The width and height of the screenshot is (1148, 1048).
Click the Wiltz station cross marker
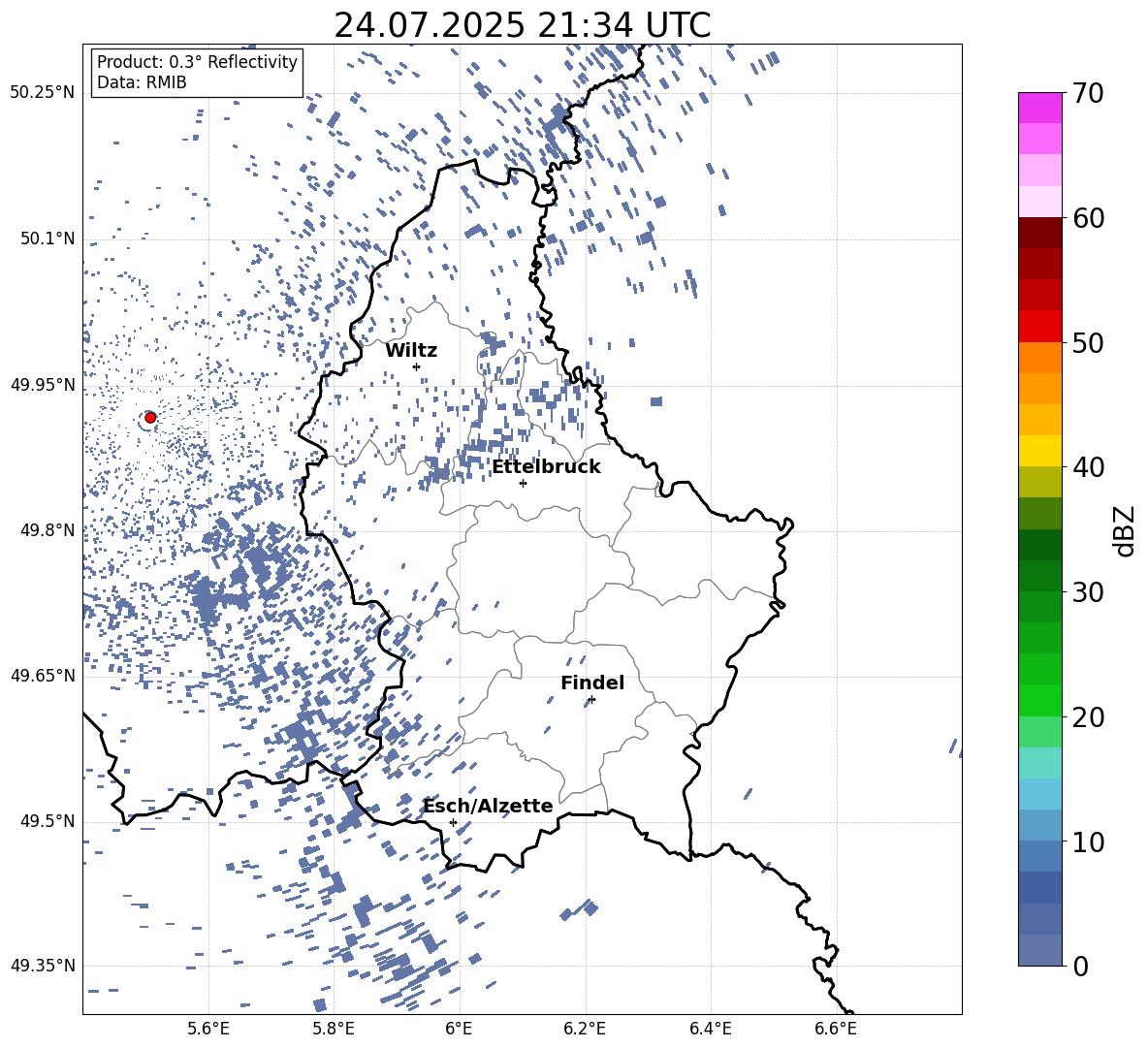(x=417, y=366)
